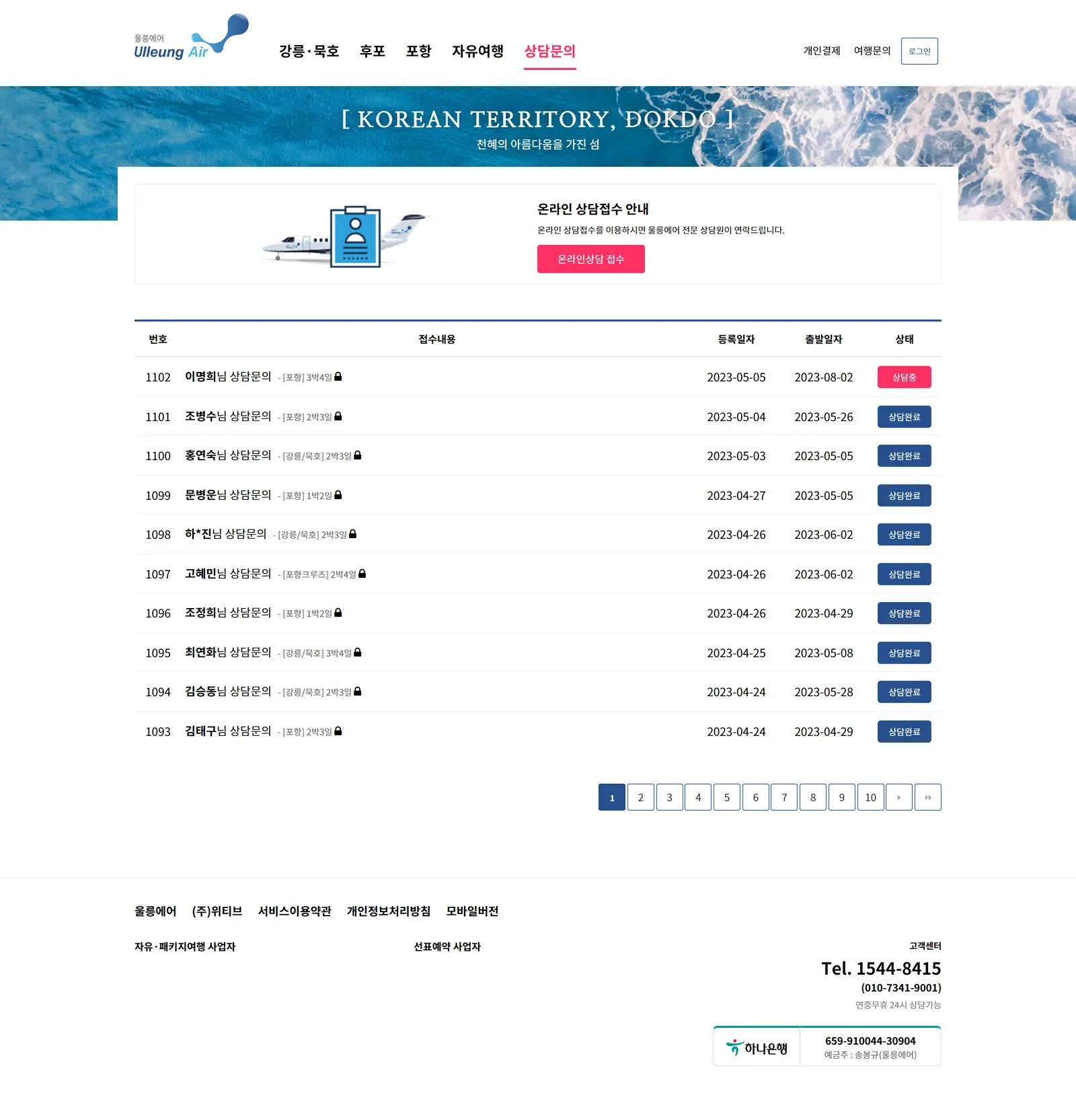Open 홍연숙님 상담문의 entry
1076x1120 pixels.
point(229,455)
